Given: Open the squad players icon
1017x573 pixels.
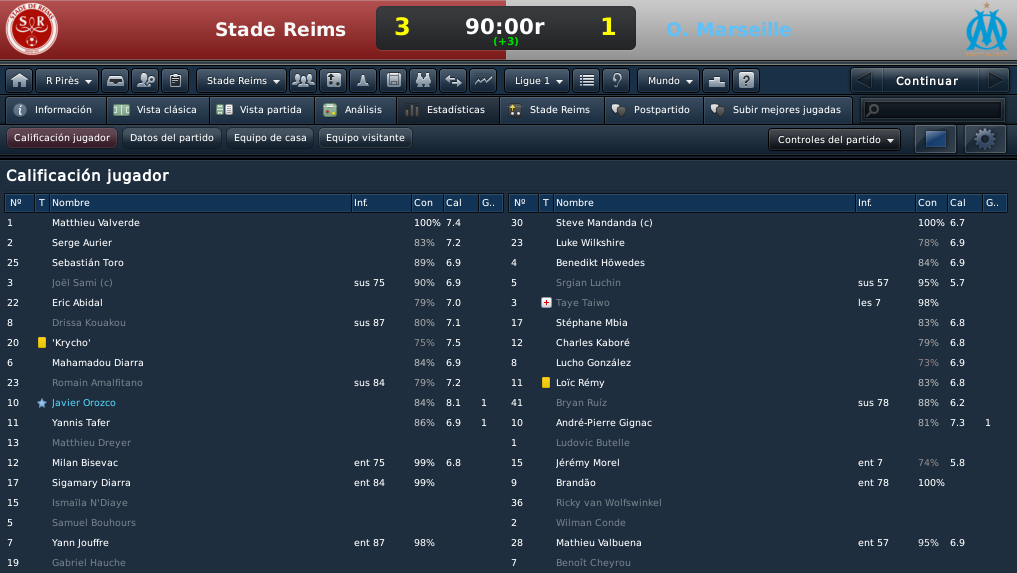Looking at the screenshot, I should (303, 80).
